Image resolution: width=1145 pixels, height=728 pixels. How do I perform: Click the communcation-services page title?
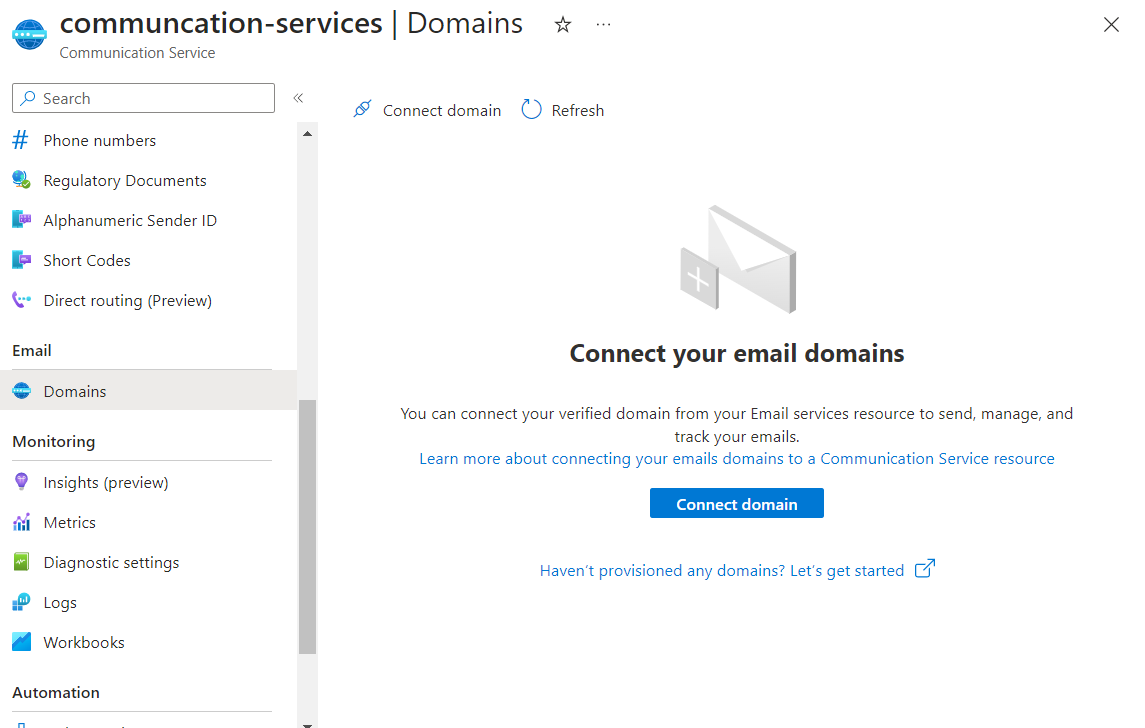coord(221,23)
